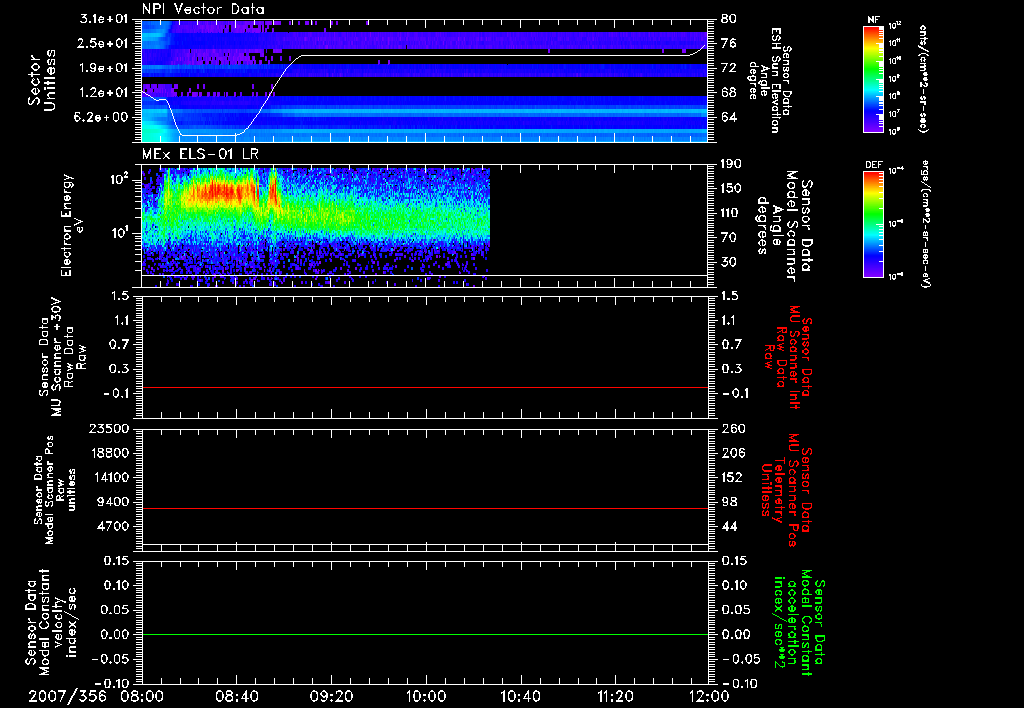This screenshot has height=708, width=1024.
Task: Click the "64" sun elevation tick label
Action: coord(729,118)
